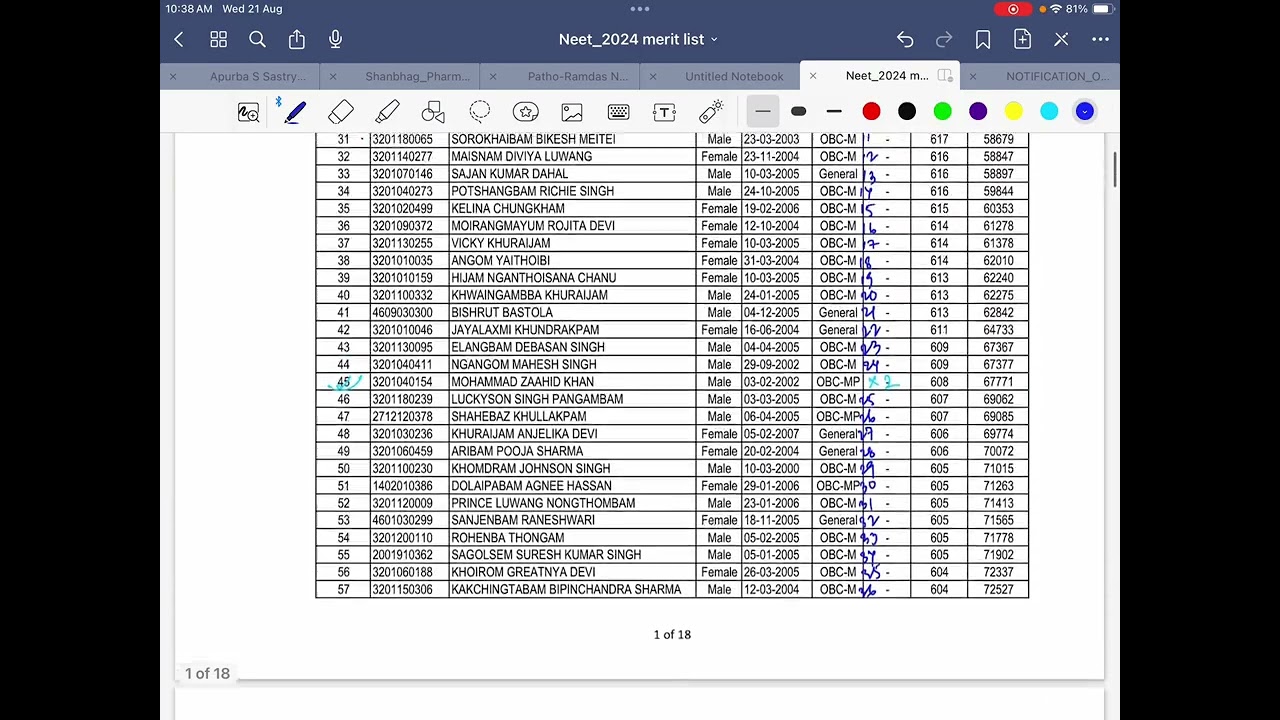Open the three-dot more options menu

[1100, 39]
